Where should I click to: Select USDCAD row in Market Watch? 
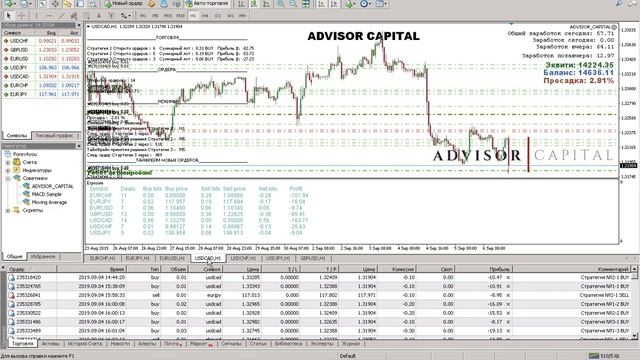pos(41,76)
